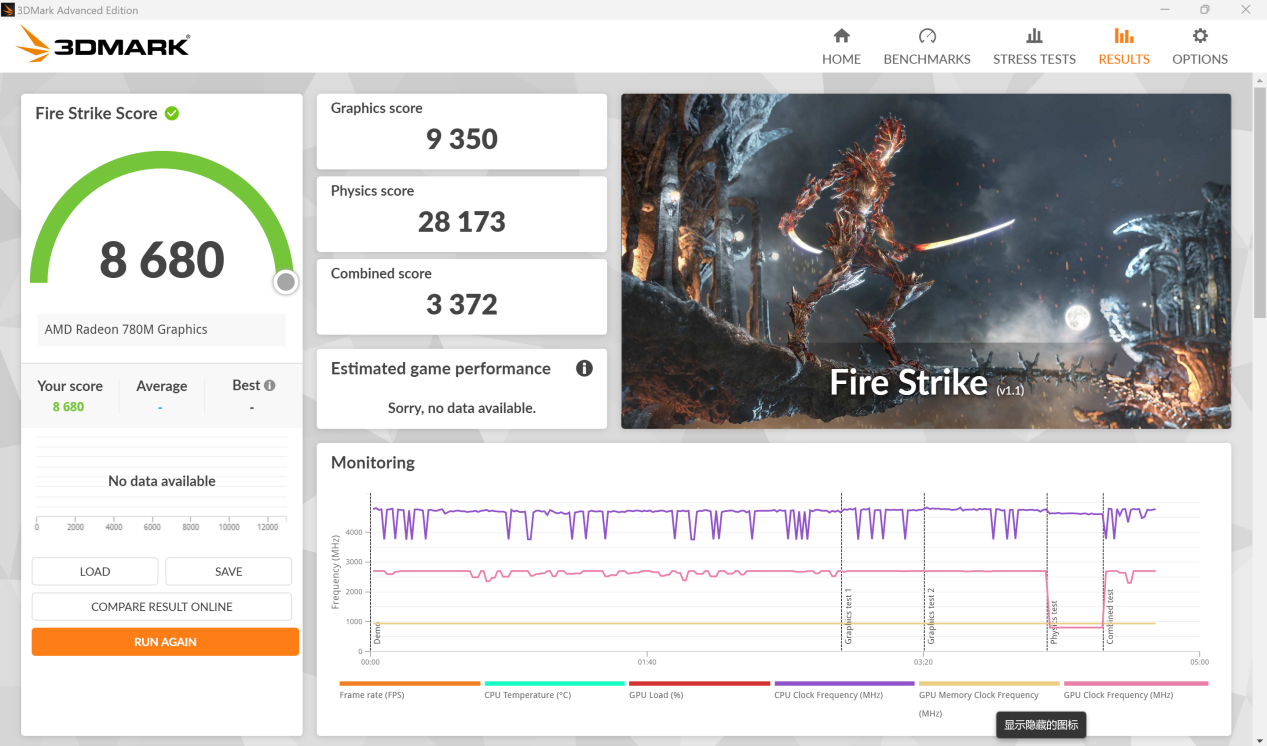Click the score gauge handle knob
1267x746 pixels.
(286, 282)
